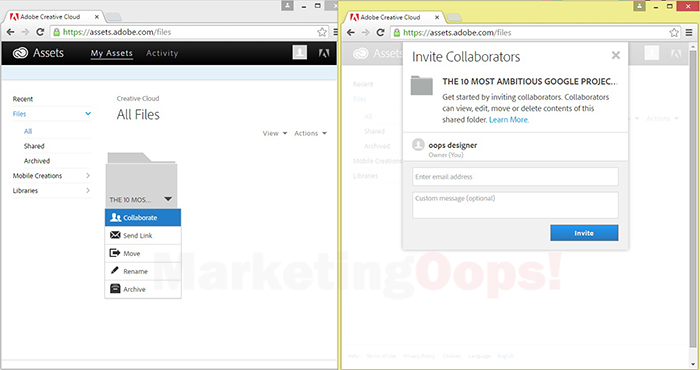Click the Chrome user icon in right title bar
Viewport: 700px width, 370px height.
click(640, 6)
